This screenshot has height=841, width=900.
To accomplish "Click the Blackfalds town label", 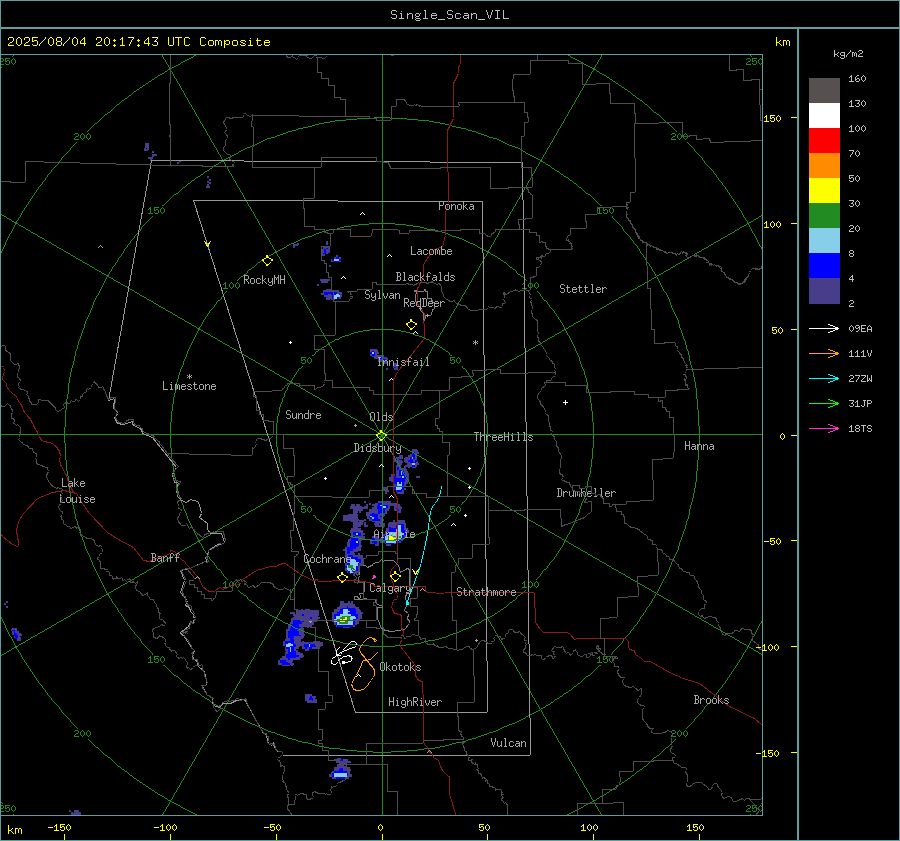I will click(425, 277).
